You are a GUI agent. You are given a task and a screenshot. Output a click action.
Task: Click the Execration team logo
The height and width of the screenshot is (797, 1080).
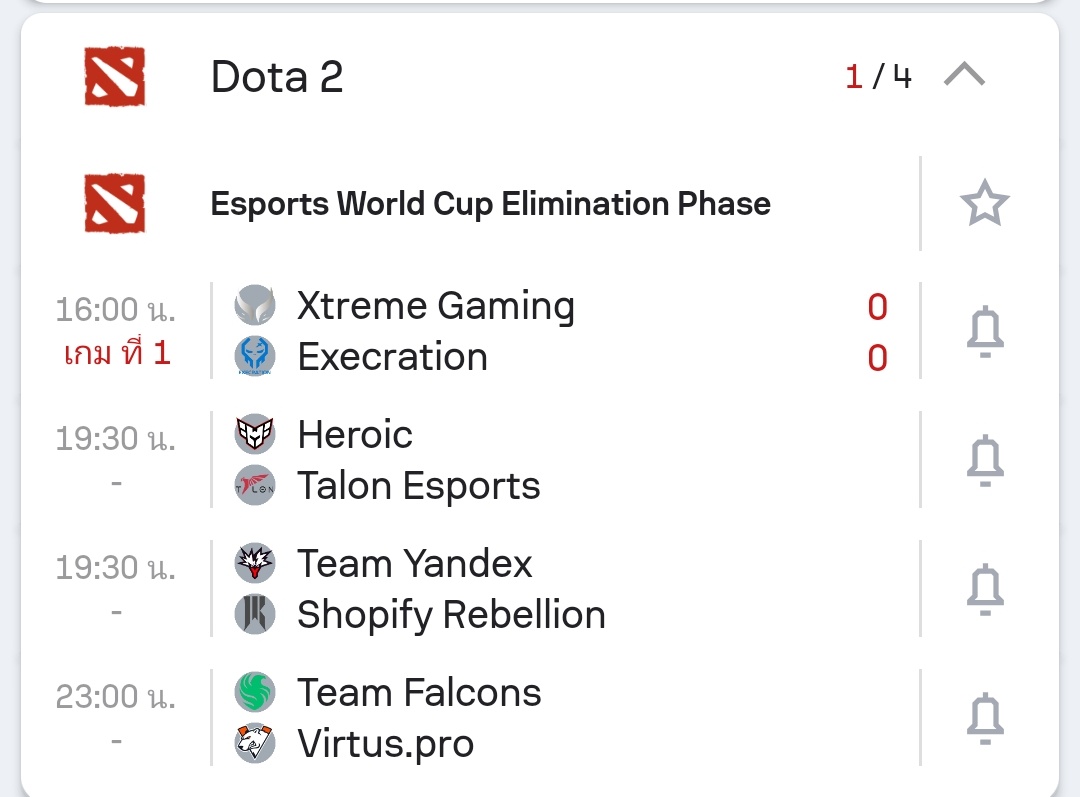pyautogui.click(x=255, y=356)
